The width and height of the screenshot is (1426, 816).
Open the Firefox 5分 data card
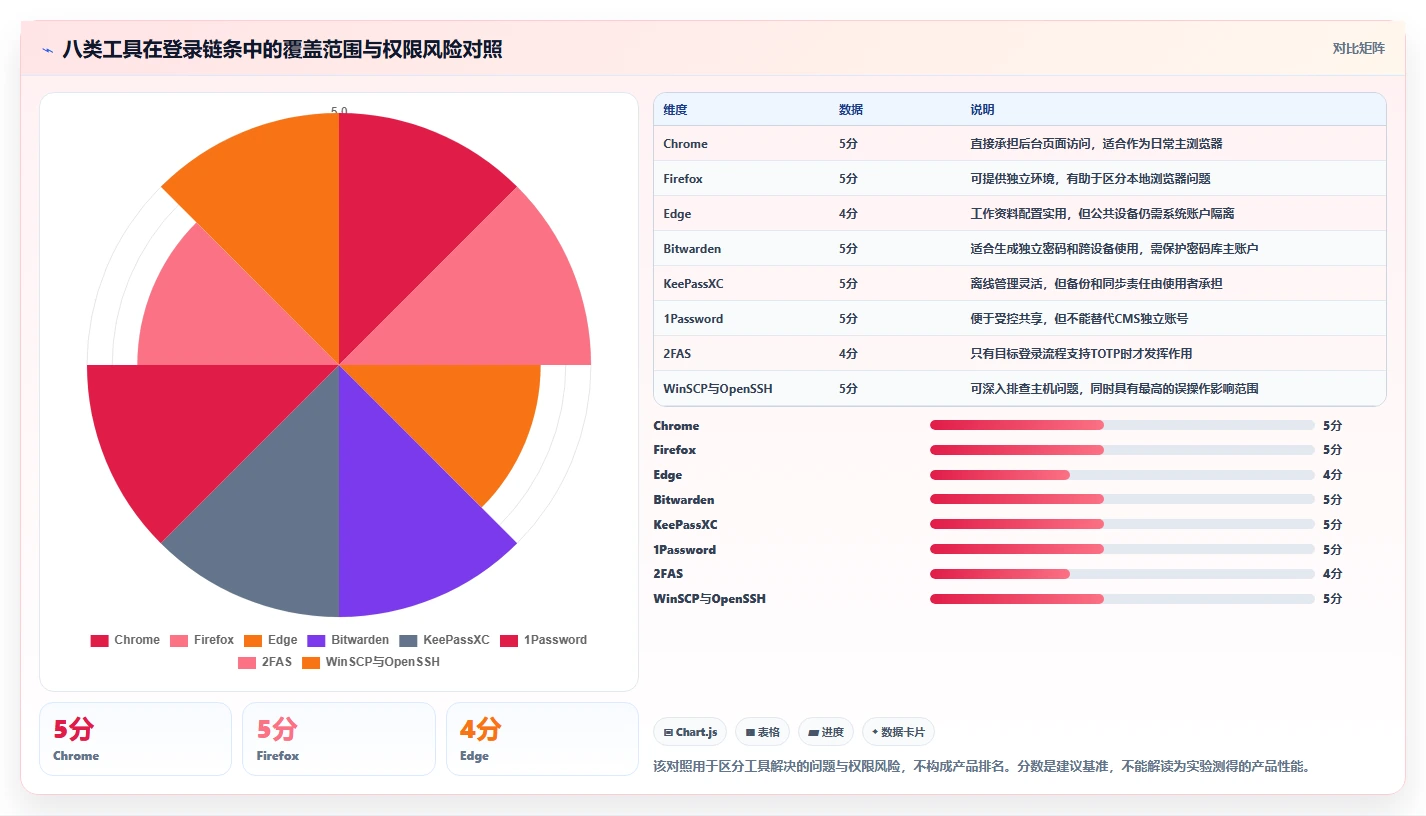(x=339, y=739)
